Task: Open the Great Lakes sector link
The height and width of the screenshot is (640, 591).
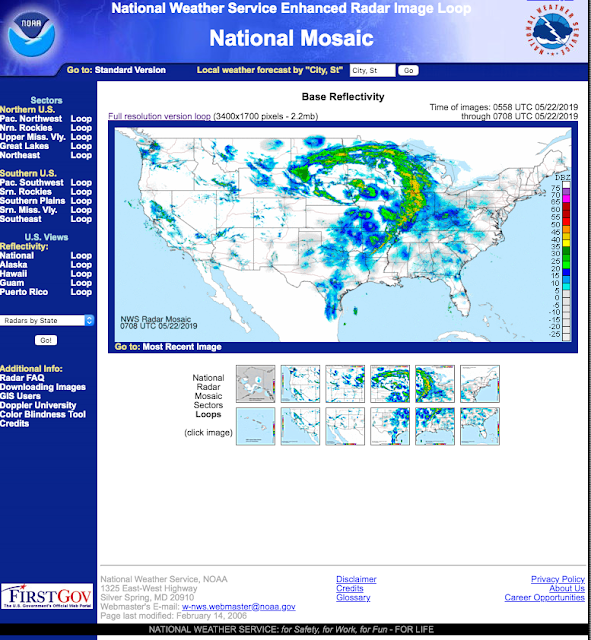Action: (x=24, y=146)
